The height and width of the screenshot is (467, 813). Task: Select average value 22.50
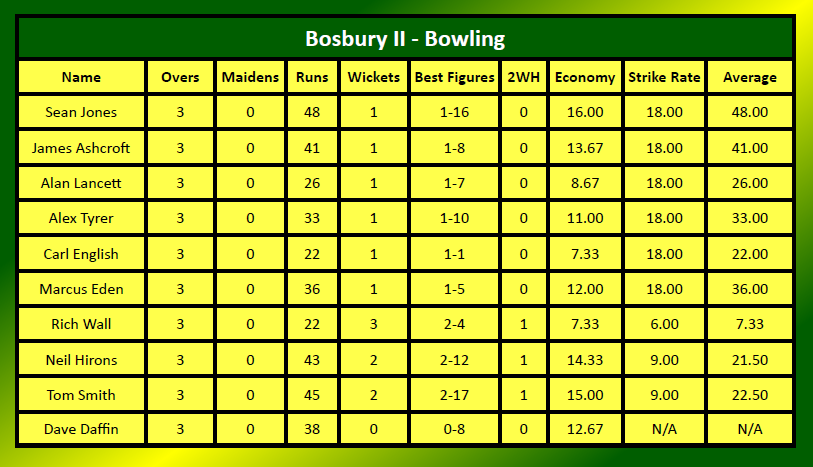[x=750, y=395]
